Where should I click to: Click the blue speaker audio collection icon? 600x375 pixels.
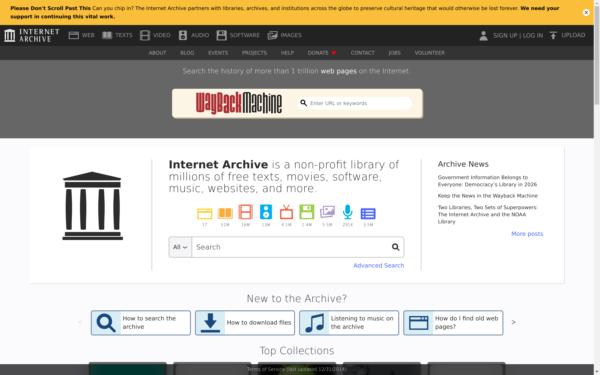pos(266,212)
